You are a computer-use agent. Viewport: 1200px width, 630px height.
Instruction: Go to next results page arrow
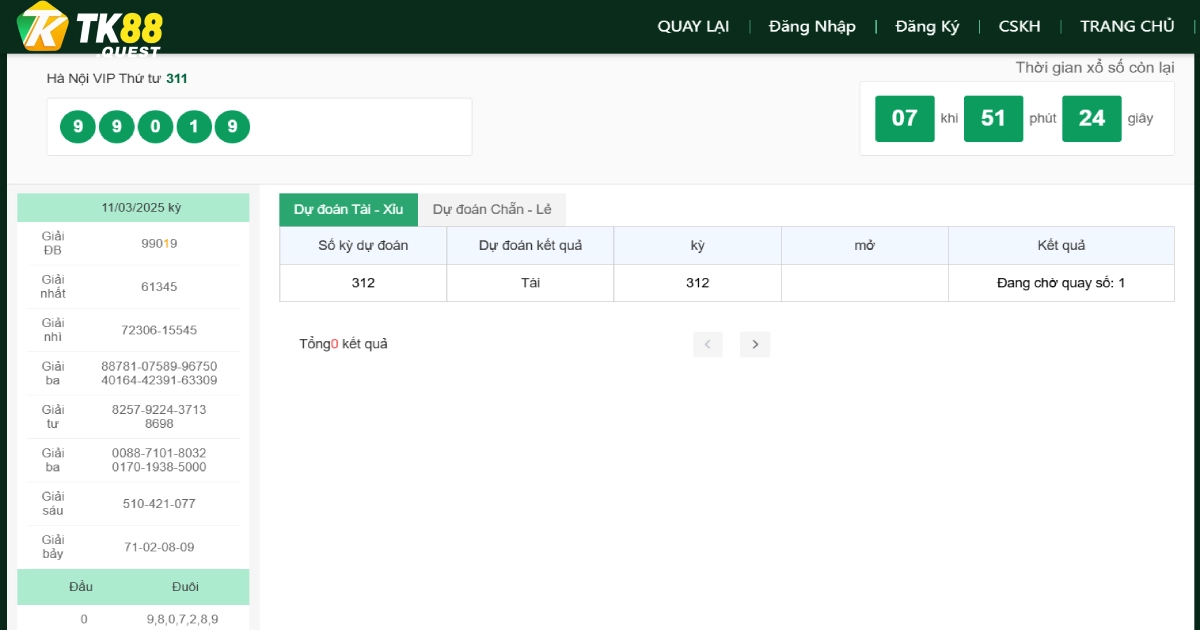[x=755, y=344]
